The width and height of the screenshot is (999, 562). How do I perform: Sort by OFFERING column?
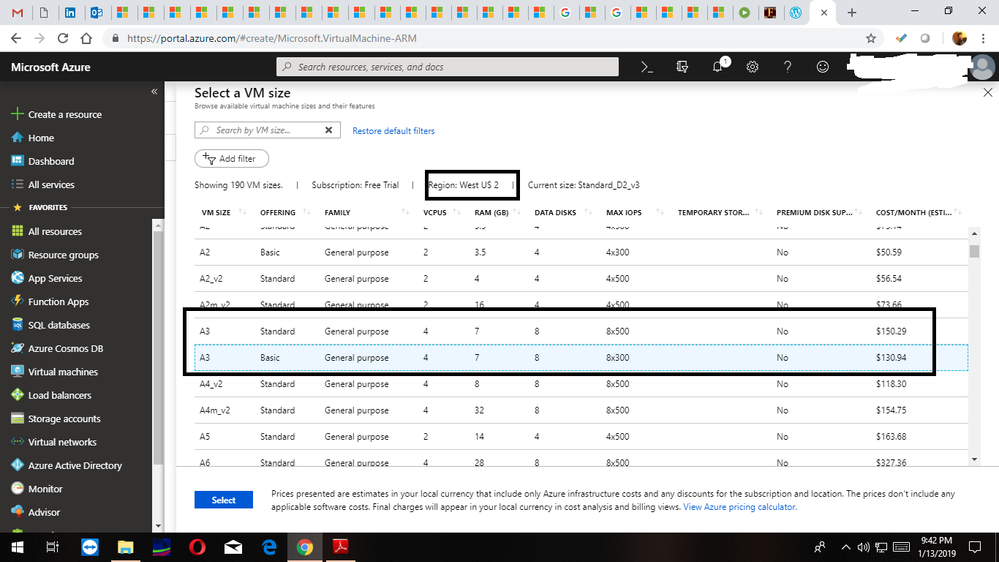tap(278, 212)
